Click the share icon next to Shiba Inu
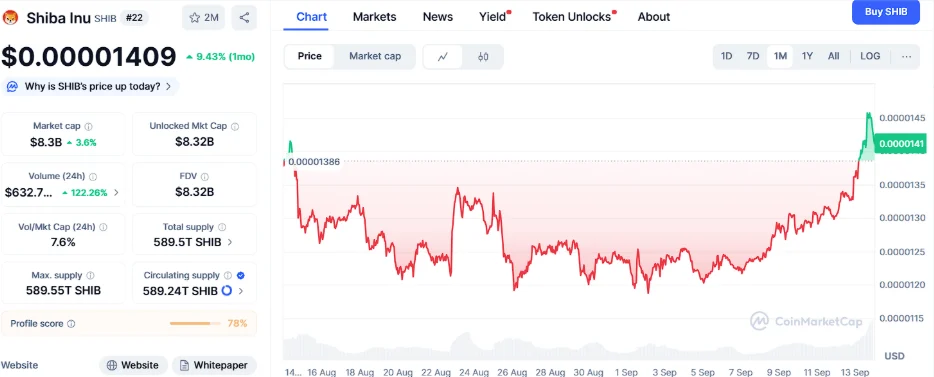Image resolution: width=934 pixels, height=377 pixels. [244, 18]
